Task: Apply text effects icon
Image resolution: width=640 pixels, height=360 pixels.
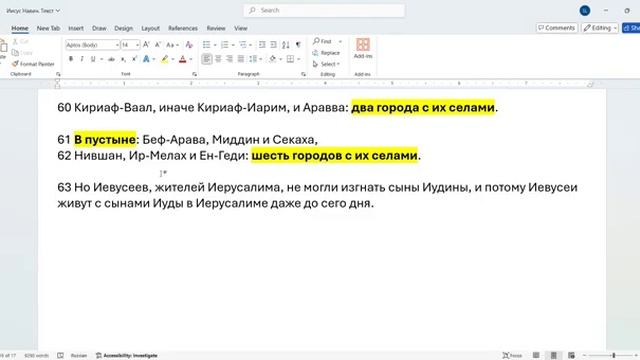Action: pos(146,59)
